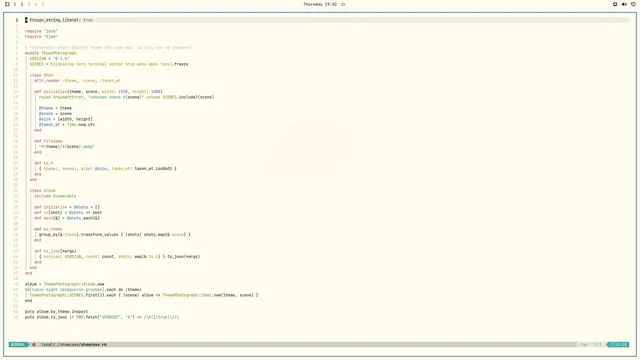The image size is (640, 360).
Task: Switch to workspace 1
Action: click(15, 4)
